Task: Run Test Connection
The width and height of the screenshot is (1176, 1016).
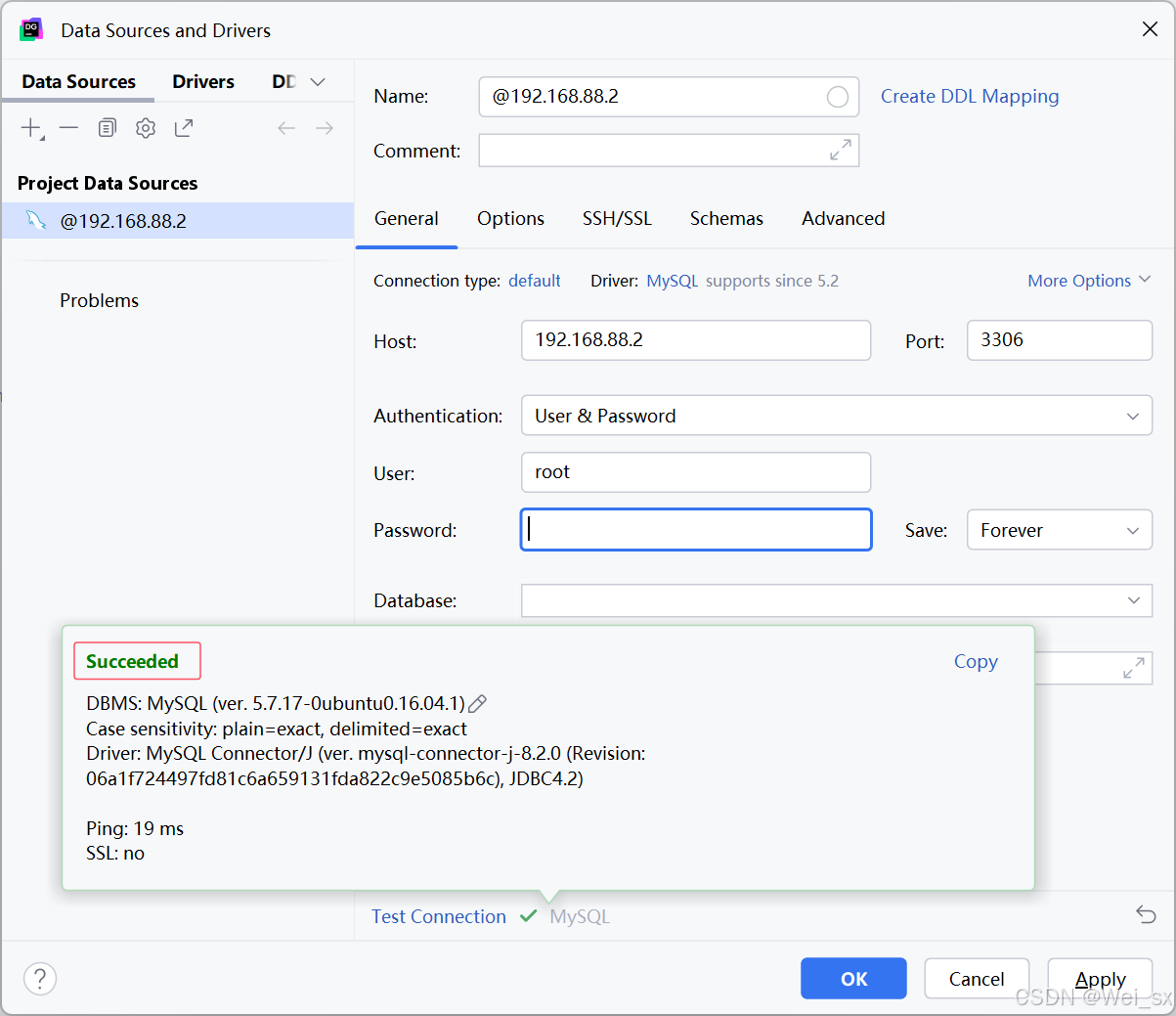Action: pos(438,916)
